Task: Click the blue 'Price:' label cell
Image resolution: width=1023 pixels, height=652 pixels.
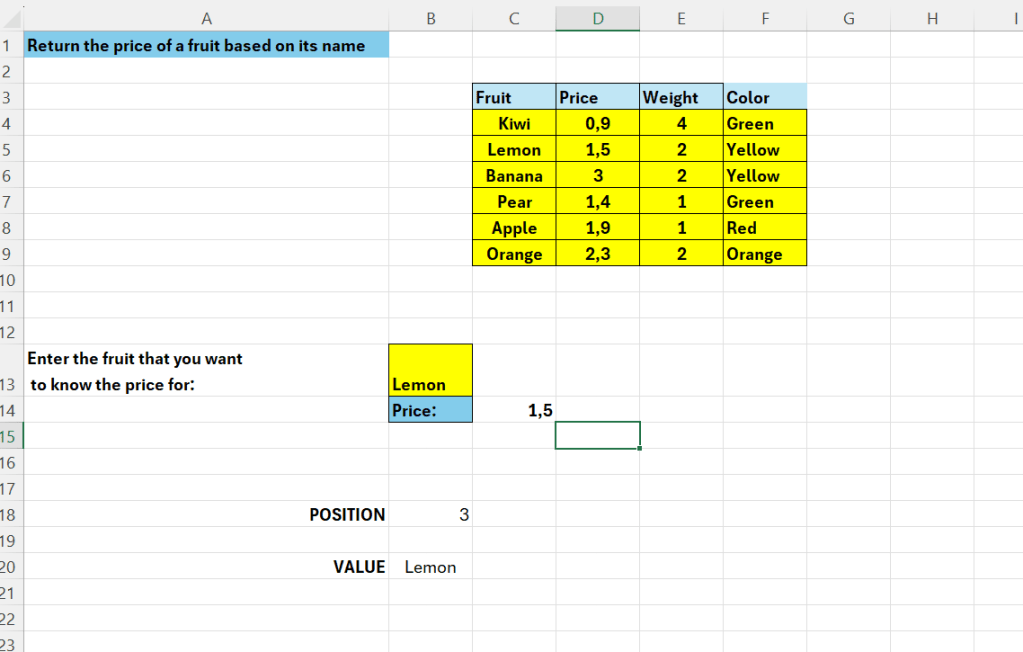Action: pyautogui.click(x=430, y=410)
